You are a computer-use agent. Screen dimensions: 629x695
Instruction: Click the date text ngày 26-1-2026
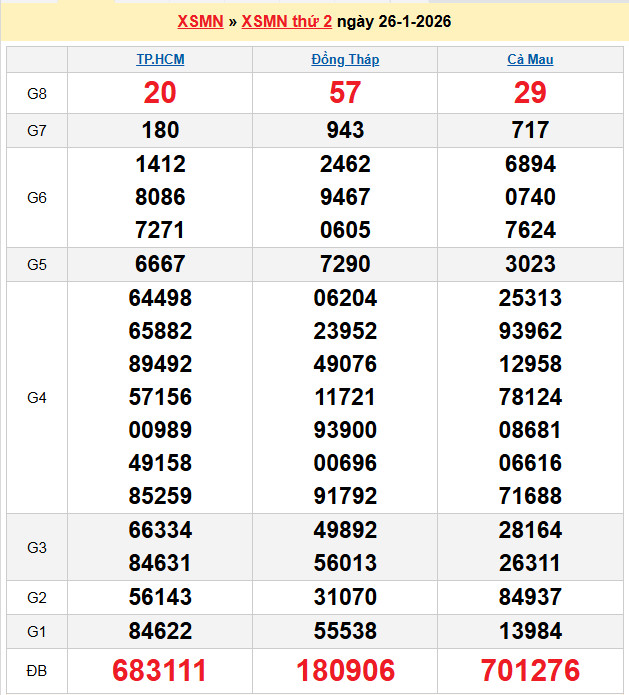394,21
